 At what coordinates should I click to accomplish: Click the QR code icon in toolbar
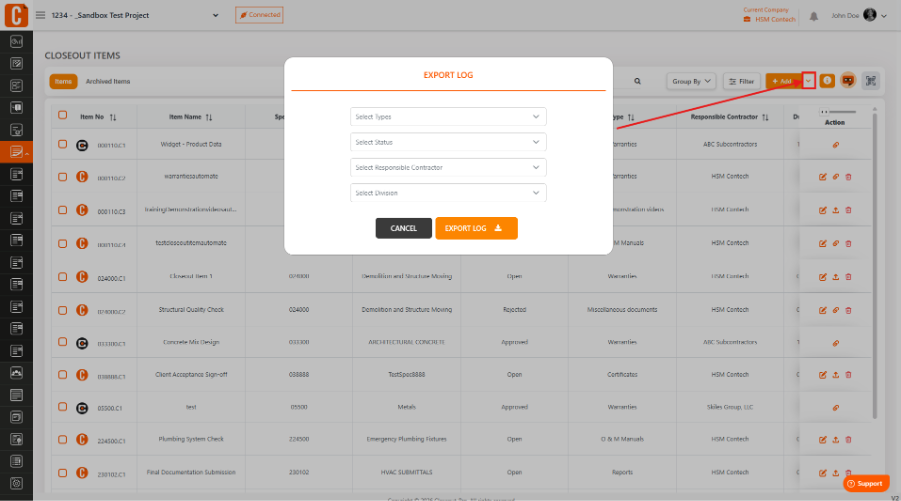click(x=871, y=81)
